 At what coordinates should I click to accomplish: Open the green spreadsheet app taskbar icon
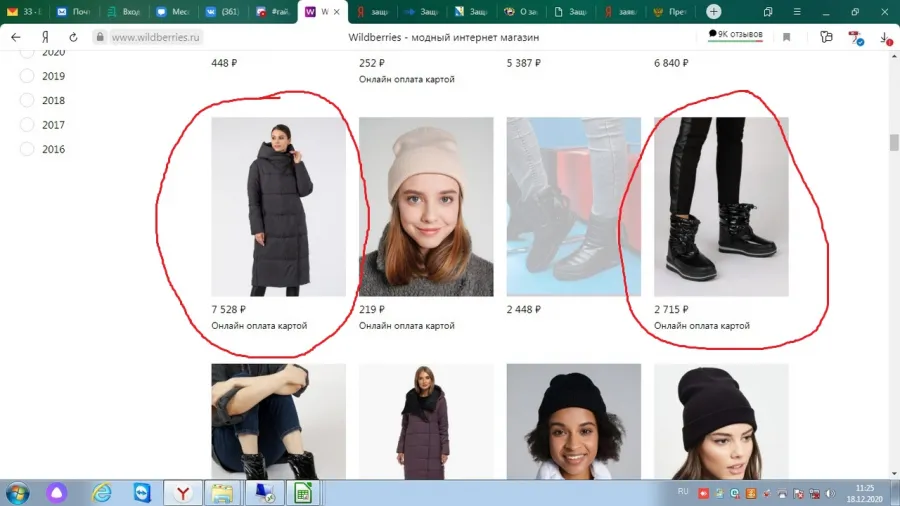point(302,493)
